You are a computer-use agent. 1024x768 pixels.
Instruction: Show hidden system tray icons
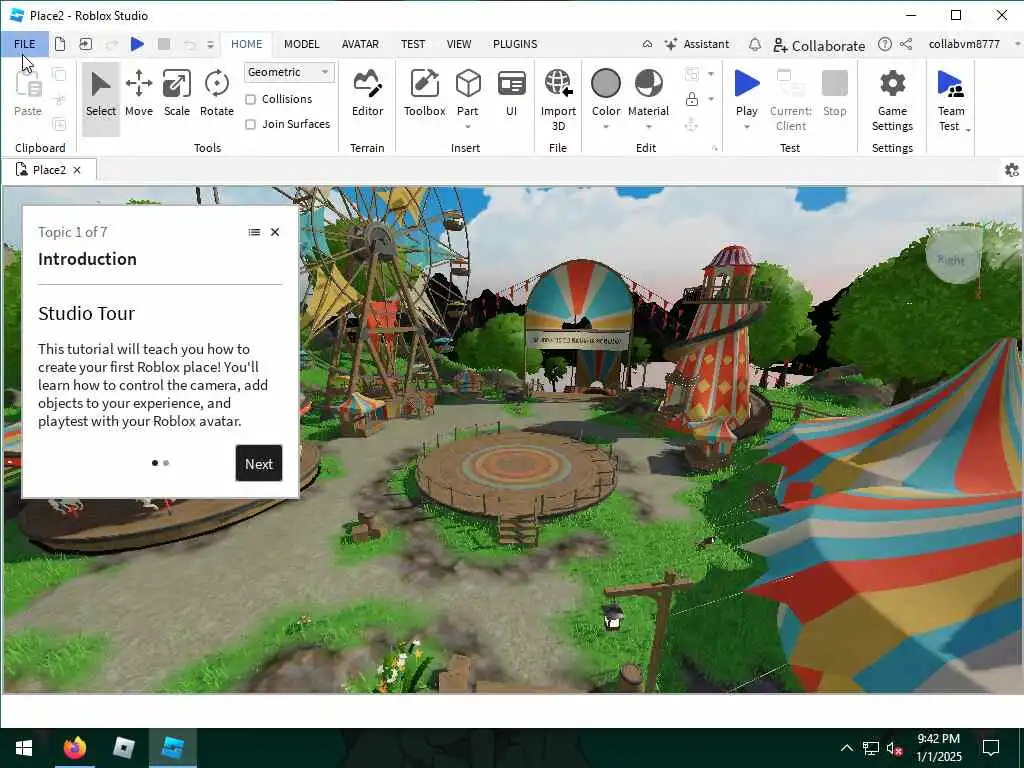pyautogui.click(x=846, y=748)
